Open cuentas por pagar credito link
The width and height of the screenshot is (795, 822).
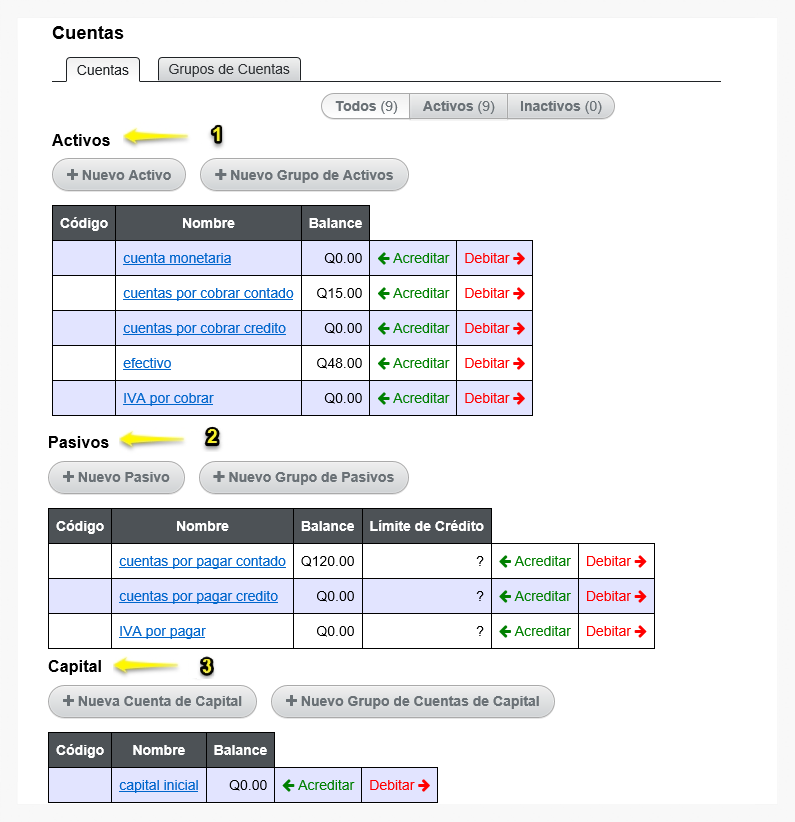tap(198, 597)
